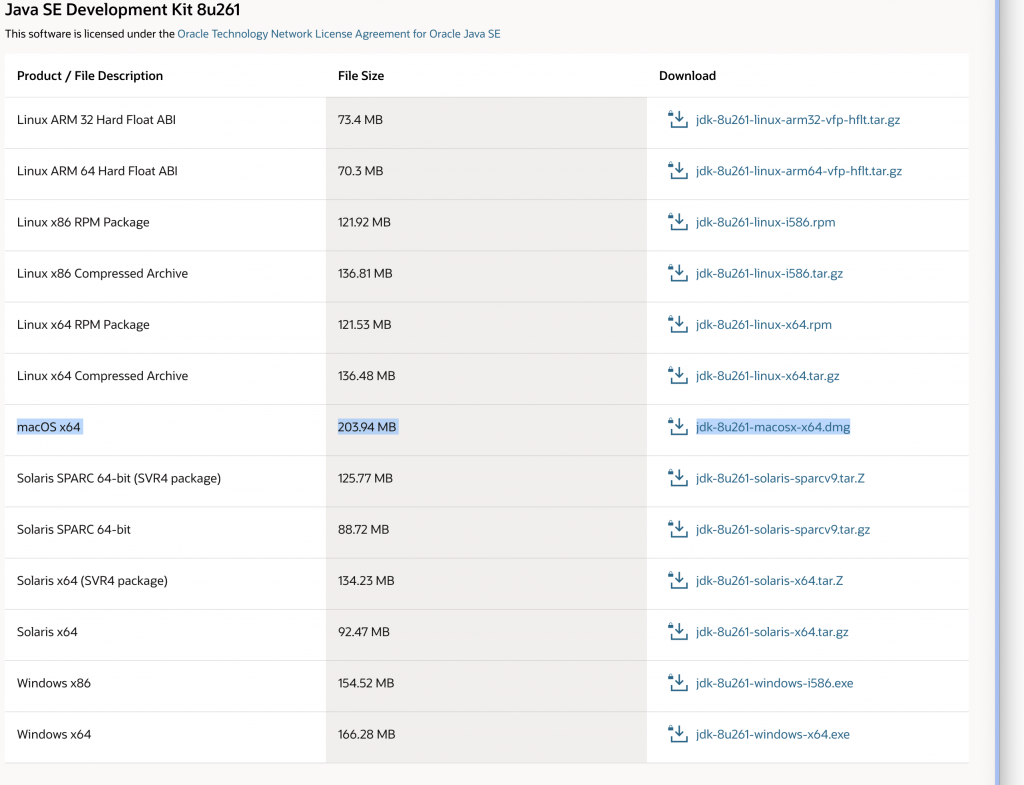Viewport: 1024px width, 785px height.
Task: Click download icon beside jdk-8u261-linux-i586.rpm
Action: point(678,222)
